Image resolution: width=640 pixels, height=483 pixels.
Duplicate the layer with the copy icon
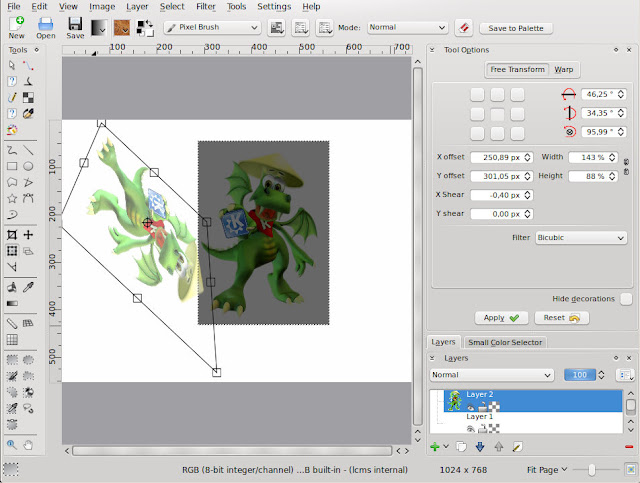pyautogui.click(x=461, y=447)
